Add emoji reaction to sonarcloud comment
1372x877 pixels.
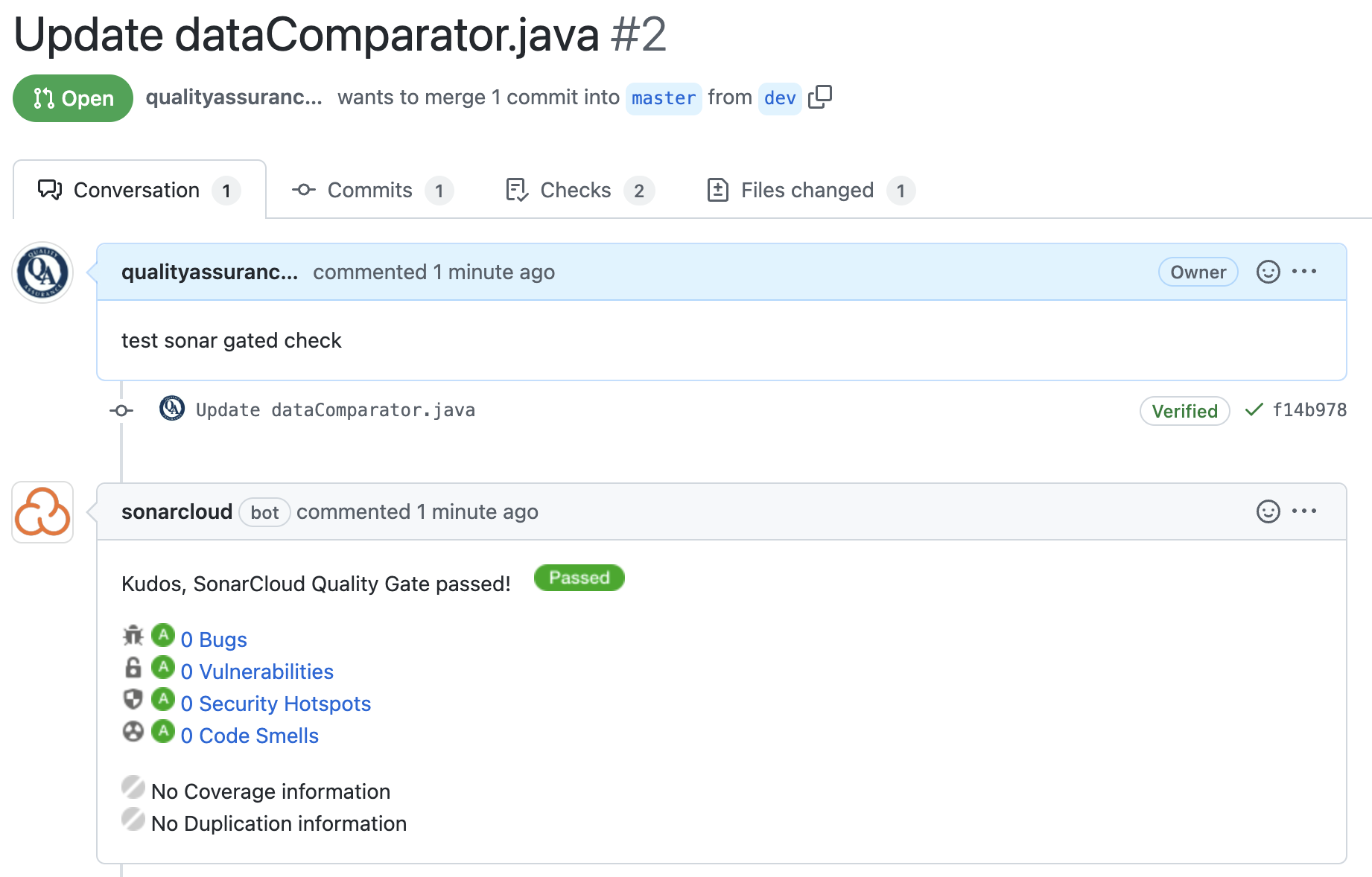(1268, 511)
